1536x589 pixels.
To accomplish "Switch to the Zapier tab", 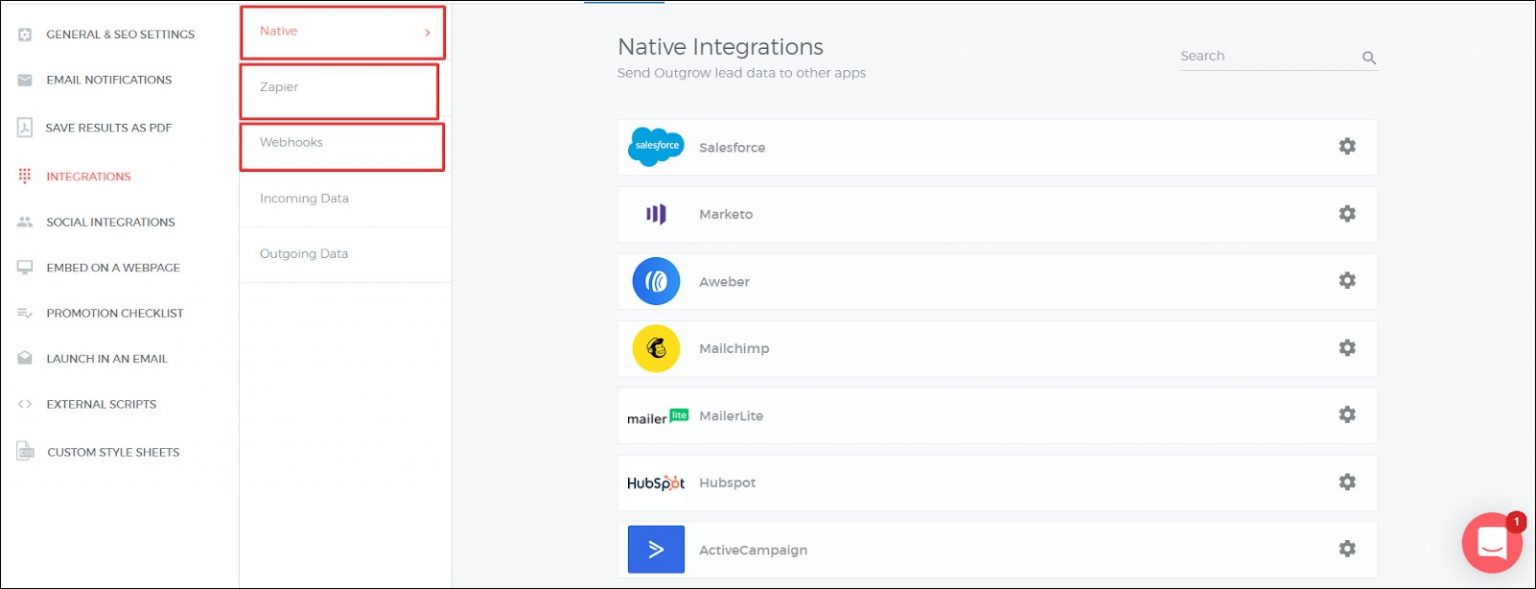I will 280,88.
